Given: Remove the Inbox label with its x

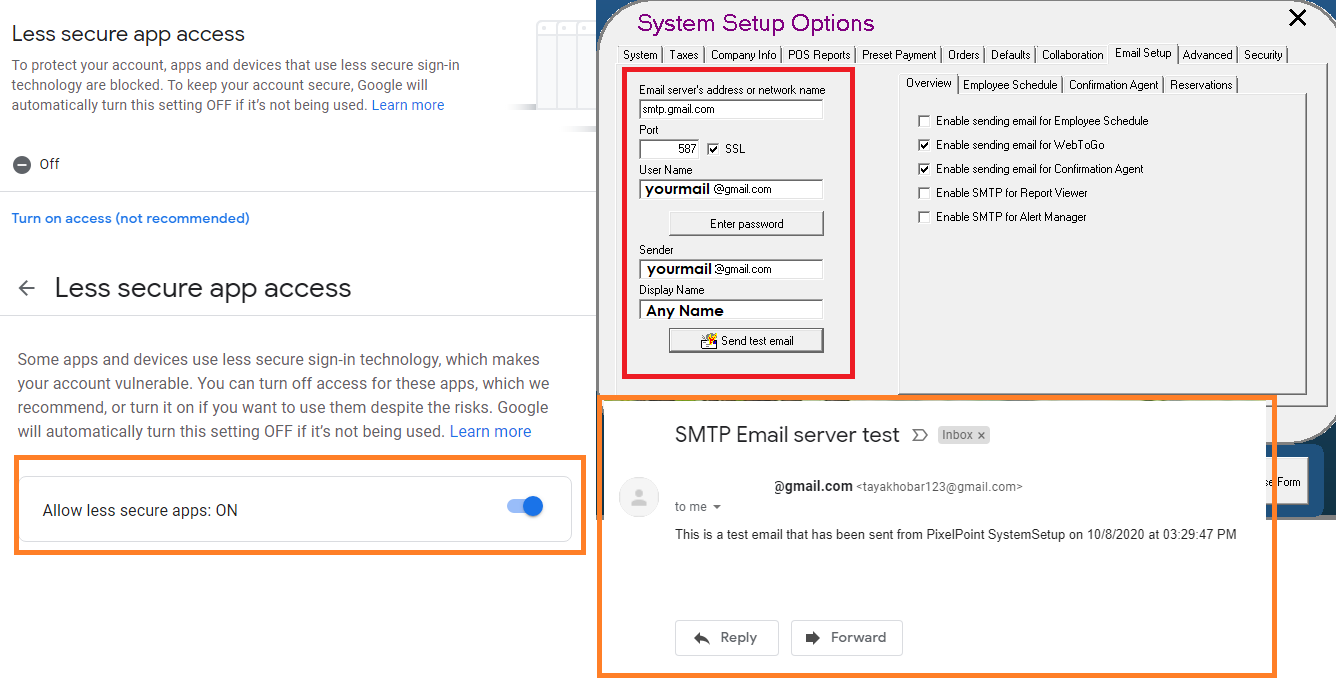Looking at the screenshot, I should coord(981,435).
